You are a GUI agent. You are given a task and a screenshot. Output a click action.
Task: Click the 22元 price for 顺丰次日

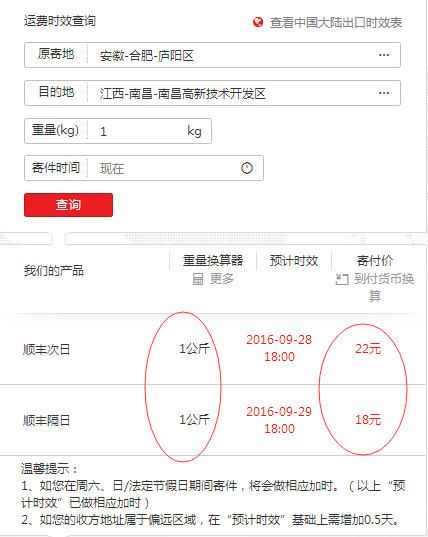point(368,349)
